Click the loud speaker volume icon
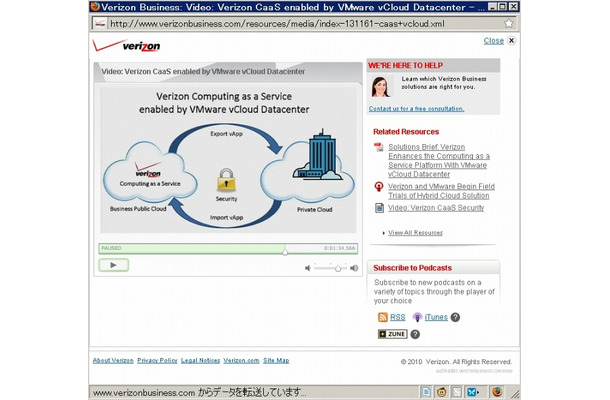 point(354,268)
